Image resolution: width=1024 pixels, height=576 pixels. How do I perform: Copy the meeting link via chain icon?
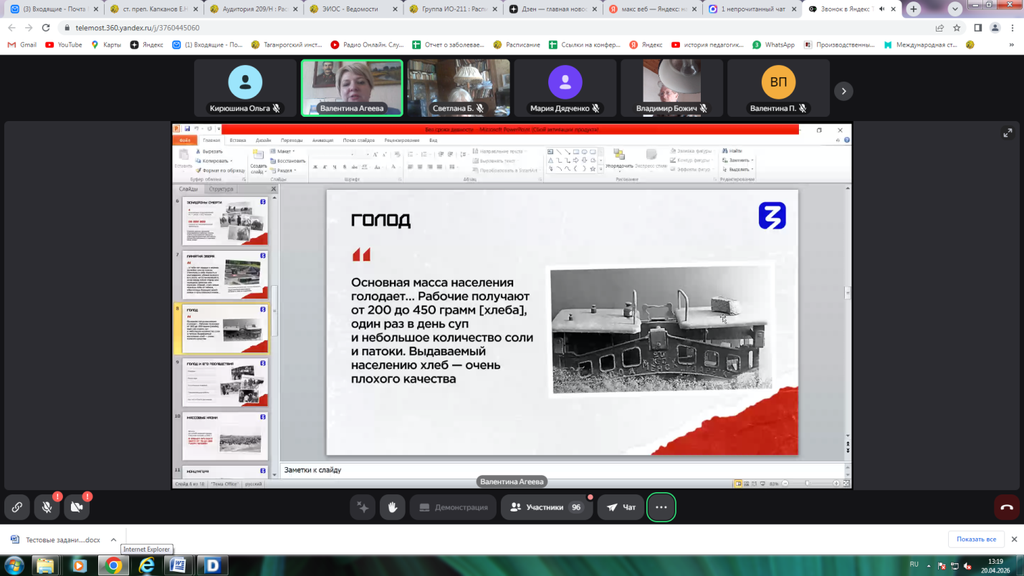(x=17, y=507)
